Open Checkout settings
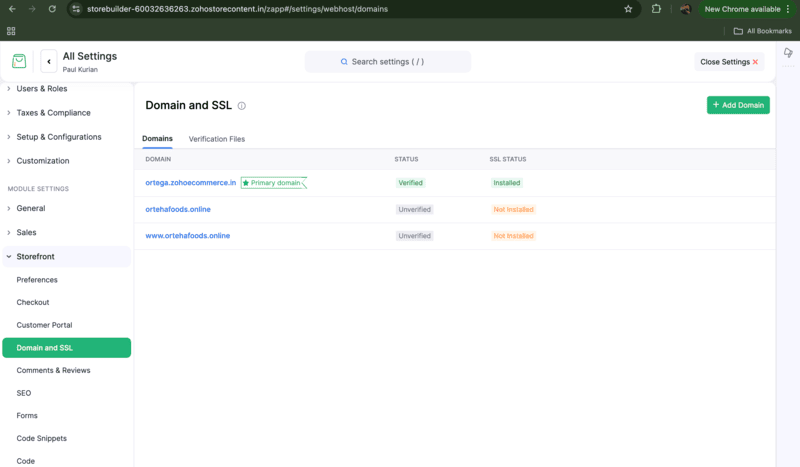Image resolution: width=800 pixels, height=467 pixels. pos(33,302)
